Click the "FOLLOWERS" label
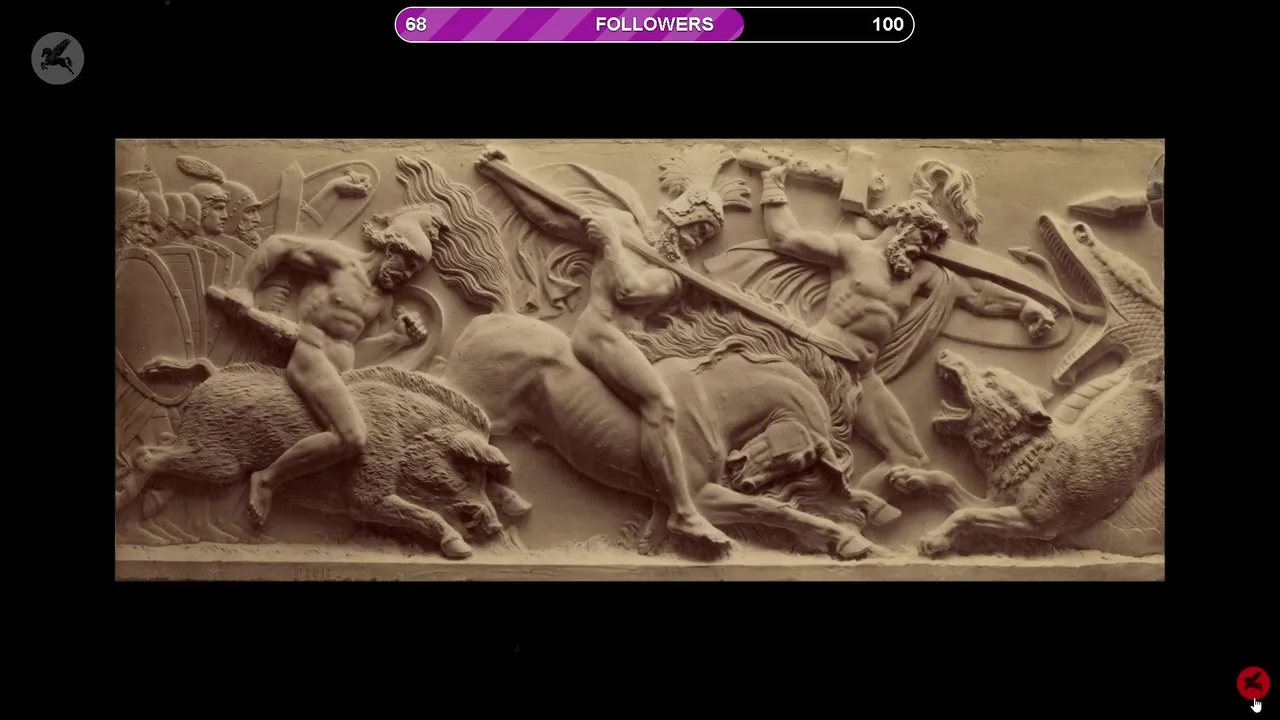The width and height of the screenshot is (1280, 720). tap(654, 24)
